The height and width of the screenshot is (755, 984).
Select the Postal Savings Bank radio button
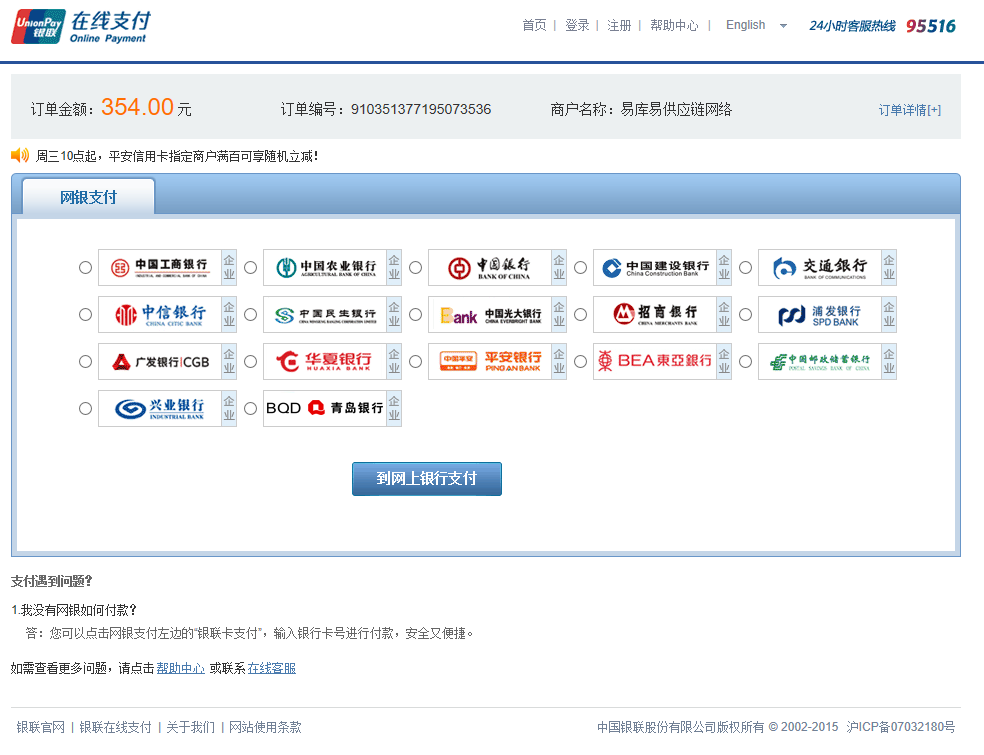point(746,361)
